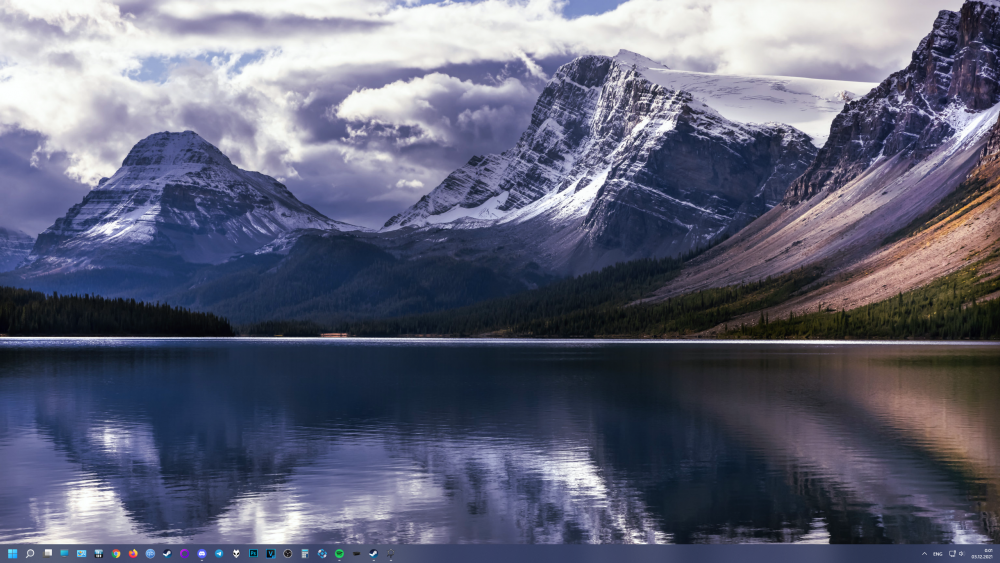Open Spotify from the taskbar
Image resolution: width=1000 pixels, height=563 pixels.
339,553
